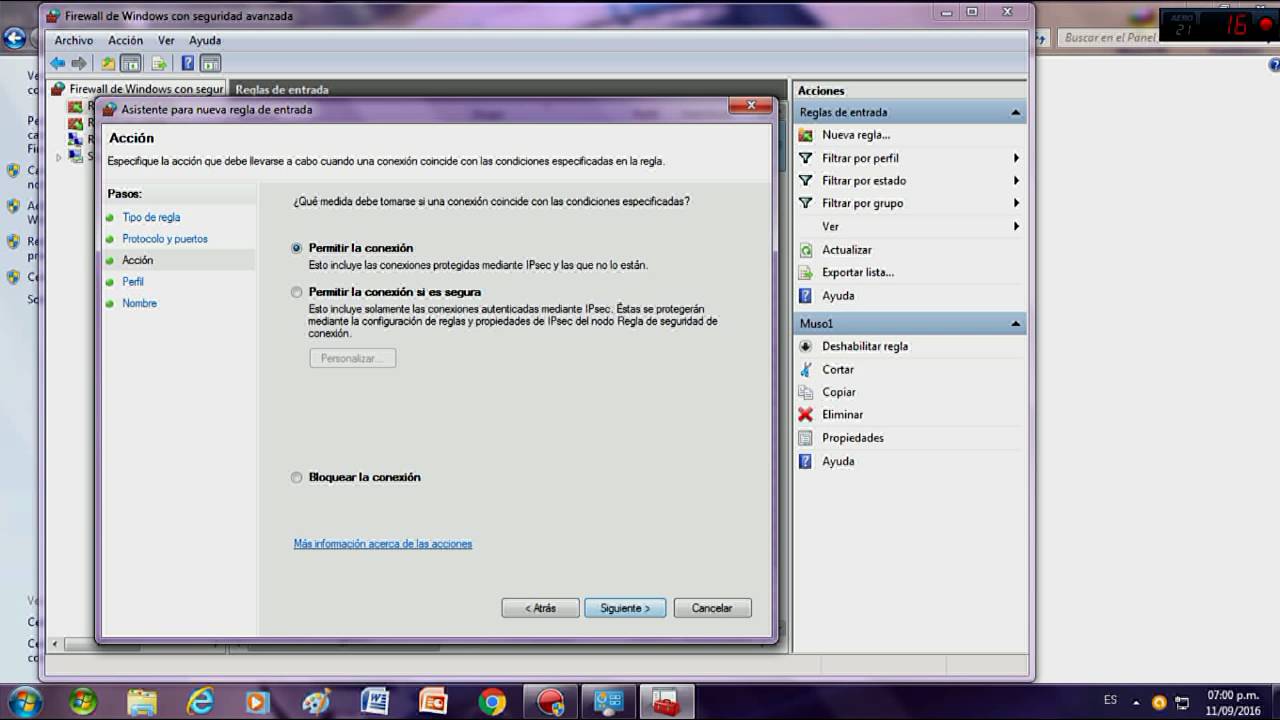Show hidden system tray icons arrow
Screen dimensions: 1280x720
[x=1136, y=702]
